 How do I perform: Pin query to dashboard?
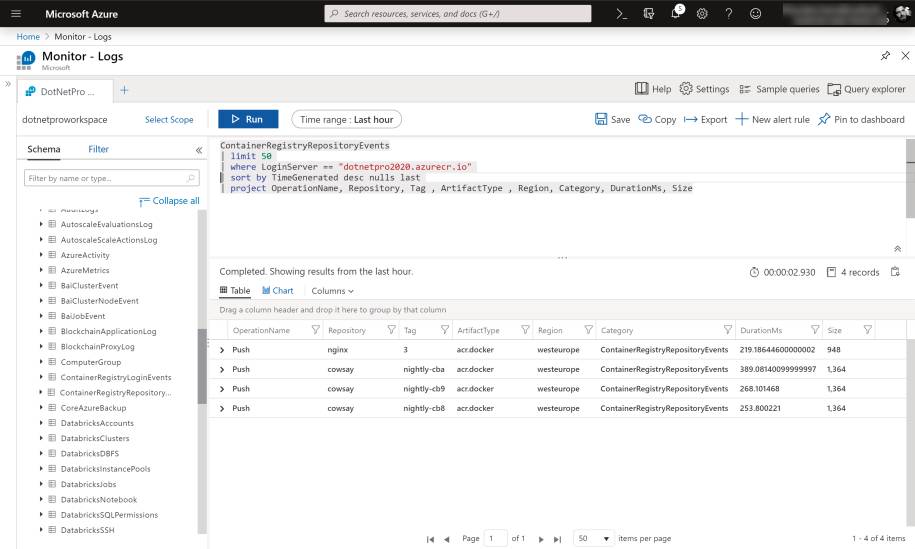(x=861, y=119)
